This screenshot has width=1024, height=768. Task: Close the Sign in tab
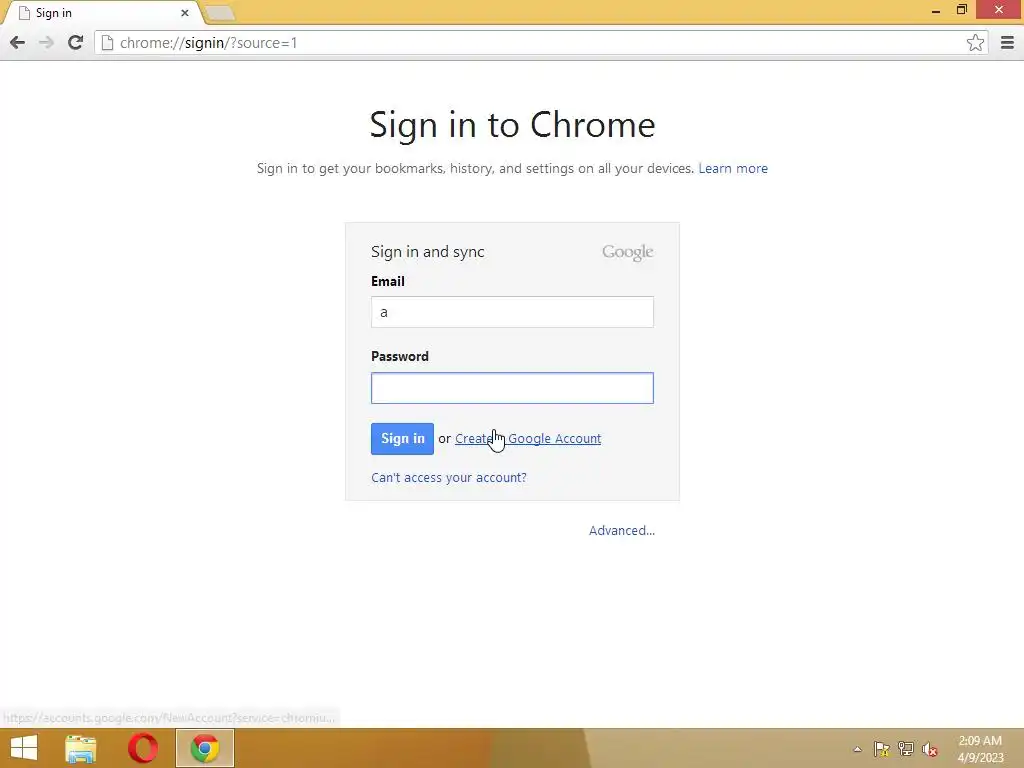coord(185,12)
